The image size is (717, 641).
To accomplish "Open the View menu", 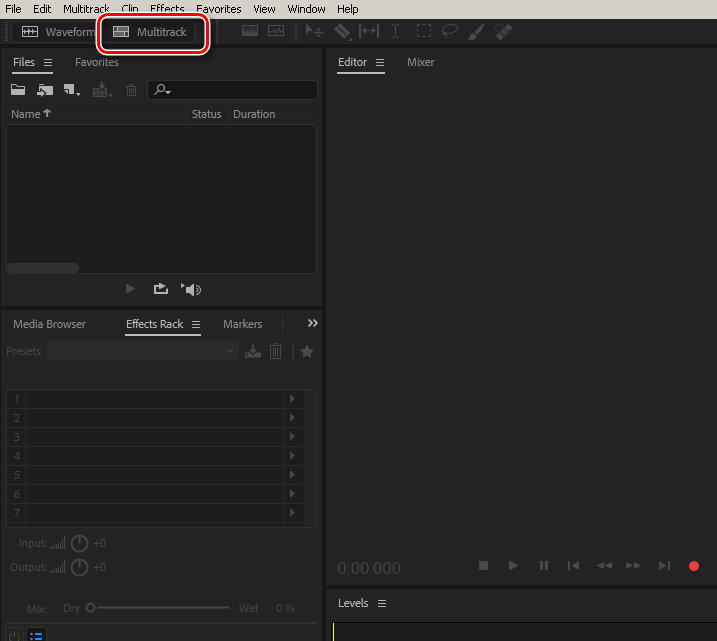I will point(264,9).
